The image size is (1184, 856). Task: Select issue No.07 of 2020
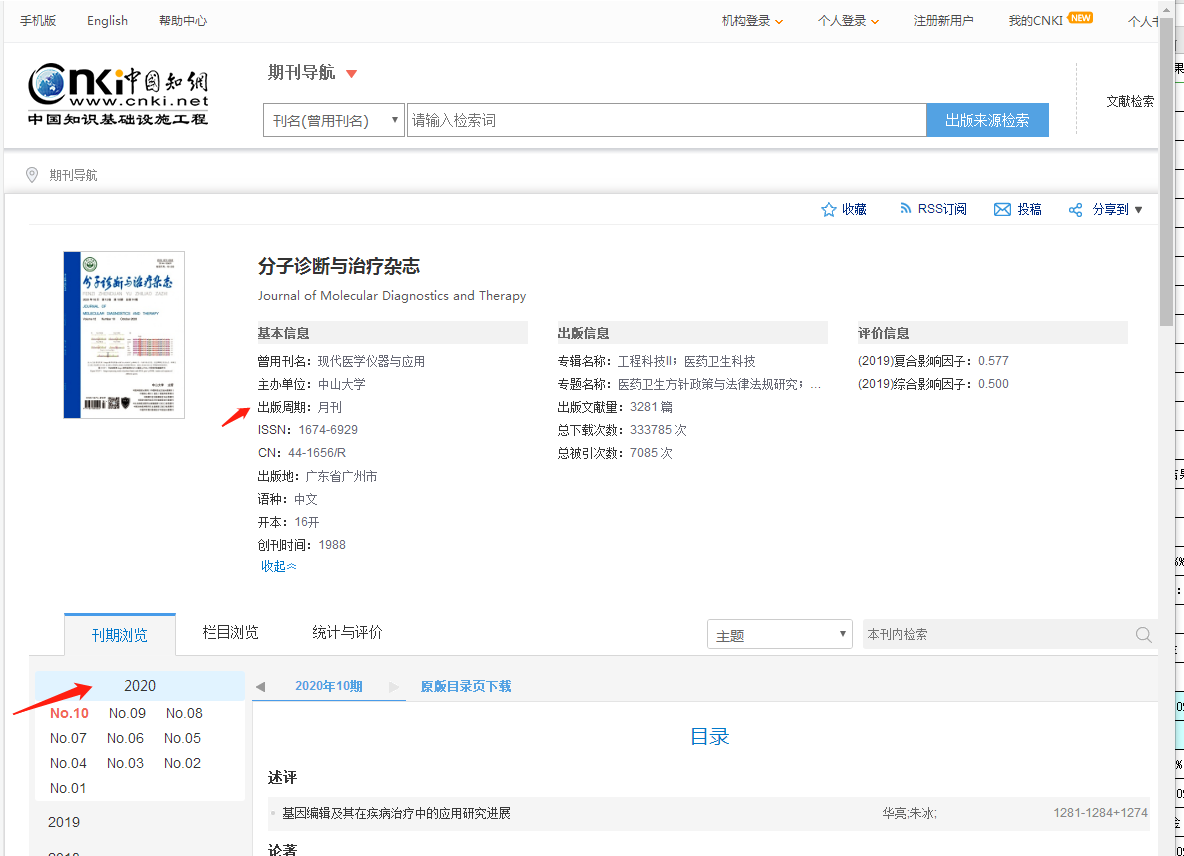pos(68,738)
